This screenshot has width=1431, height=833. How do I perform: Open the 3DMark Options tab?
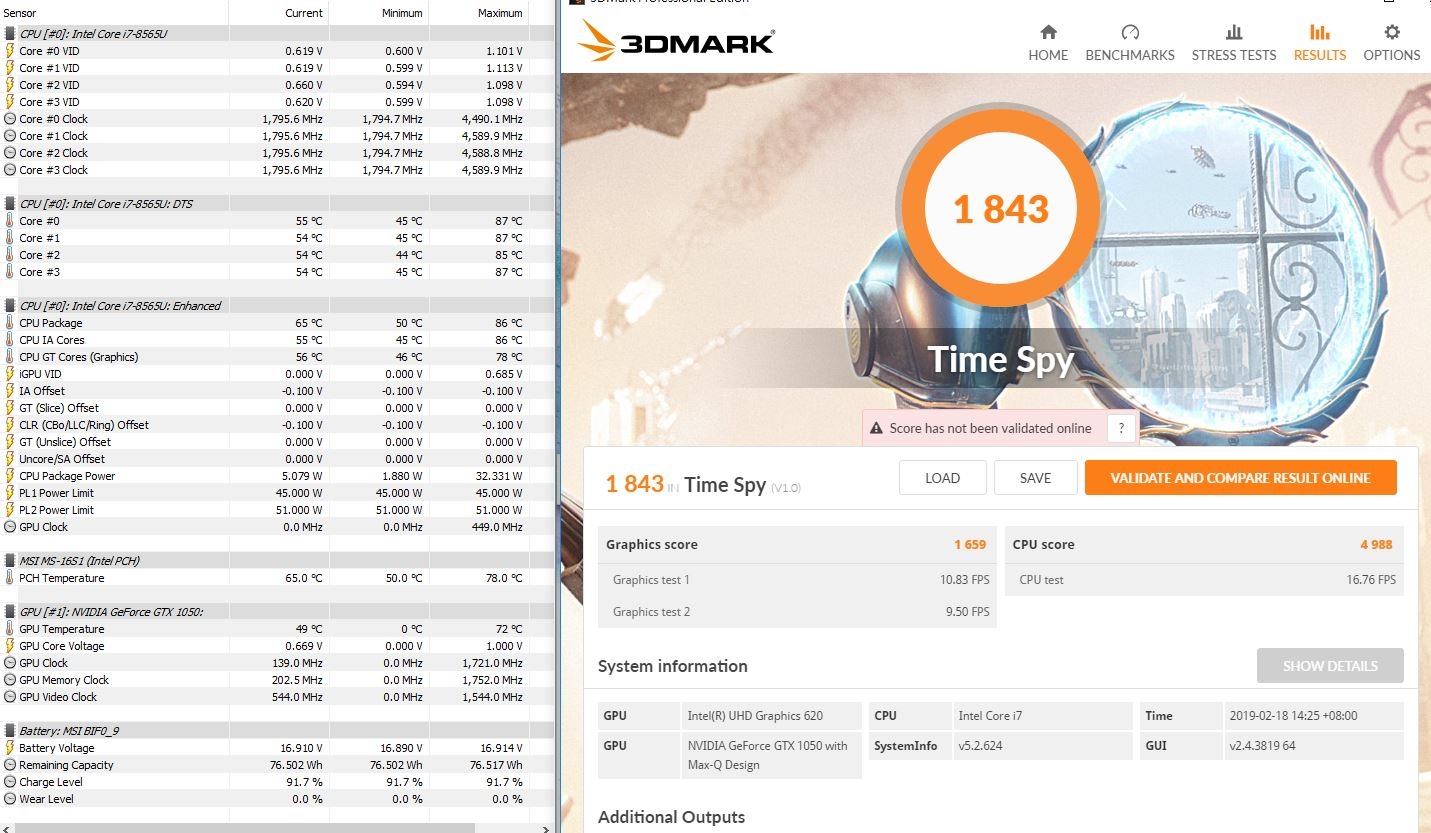[x=1392, y=43]
